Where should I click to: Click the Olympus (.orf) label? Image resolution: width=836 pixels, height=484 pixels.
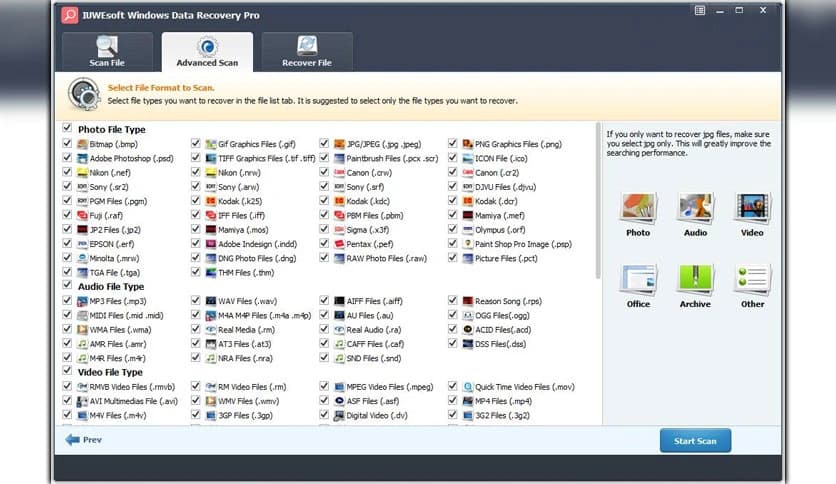tap(500, 230)
